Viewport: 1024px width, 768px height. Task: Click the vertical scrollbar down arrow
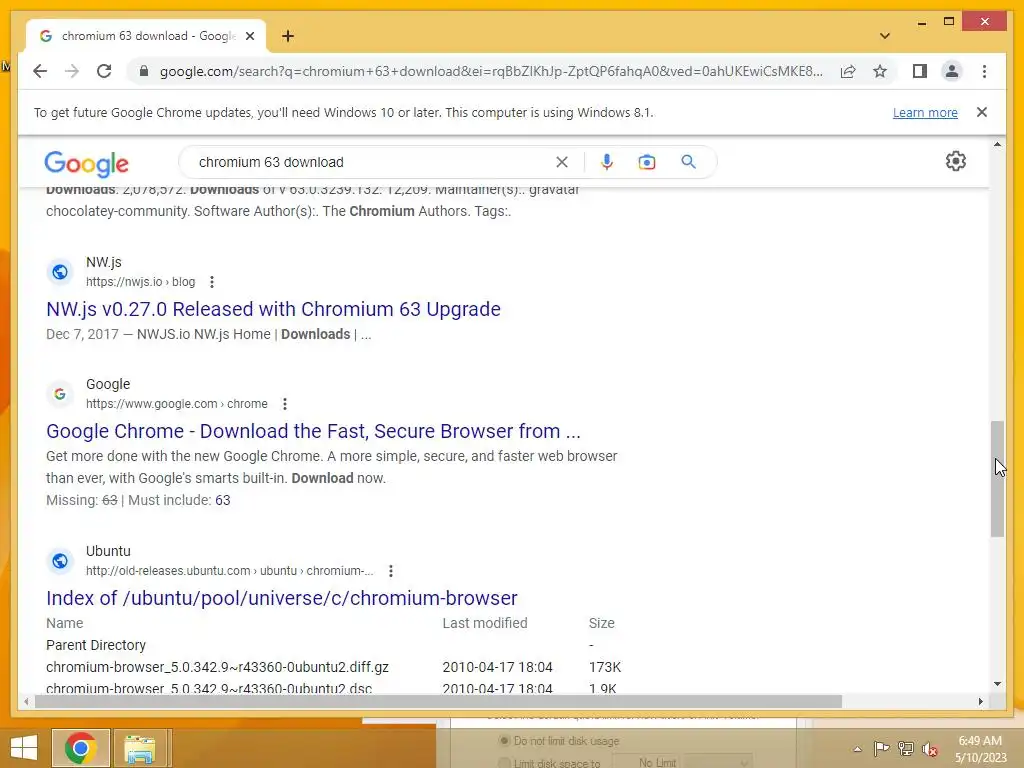point(997,684)
